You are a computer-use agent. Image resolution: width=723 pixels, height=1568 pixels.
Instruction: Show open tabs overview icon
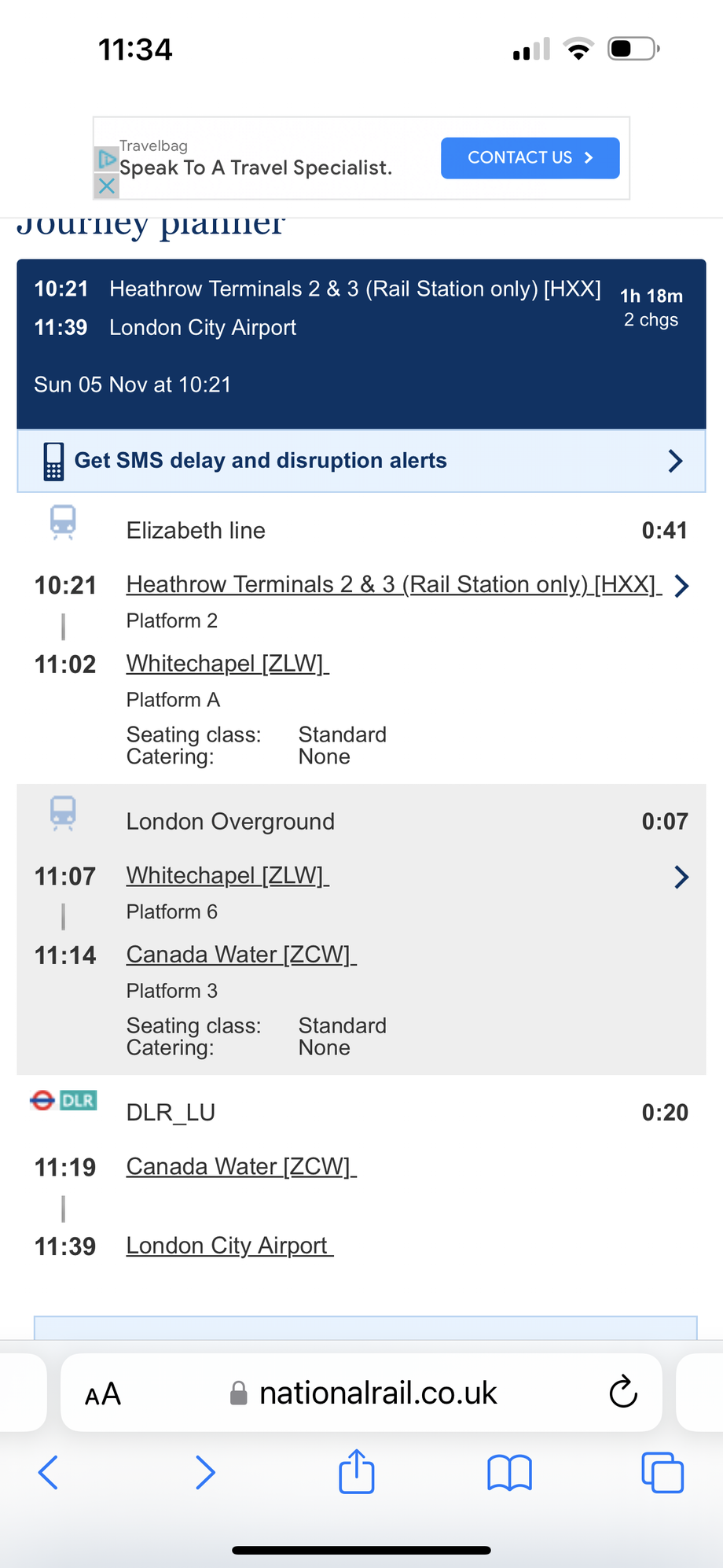662,1472
